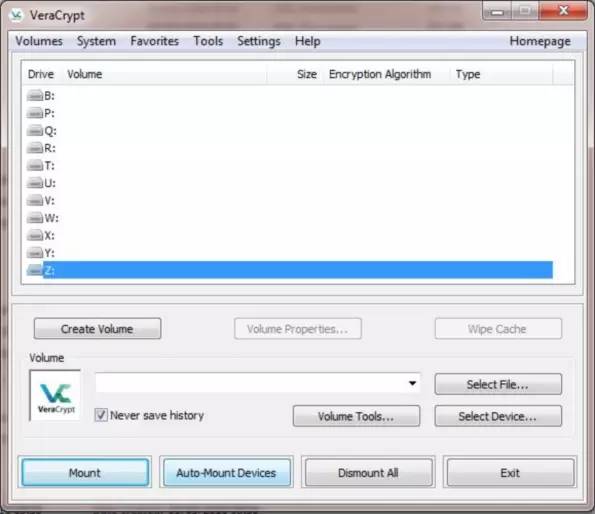Choose the T: drive slot icon
Screen dimensions: 595x514
click(35, 165)
